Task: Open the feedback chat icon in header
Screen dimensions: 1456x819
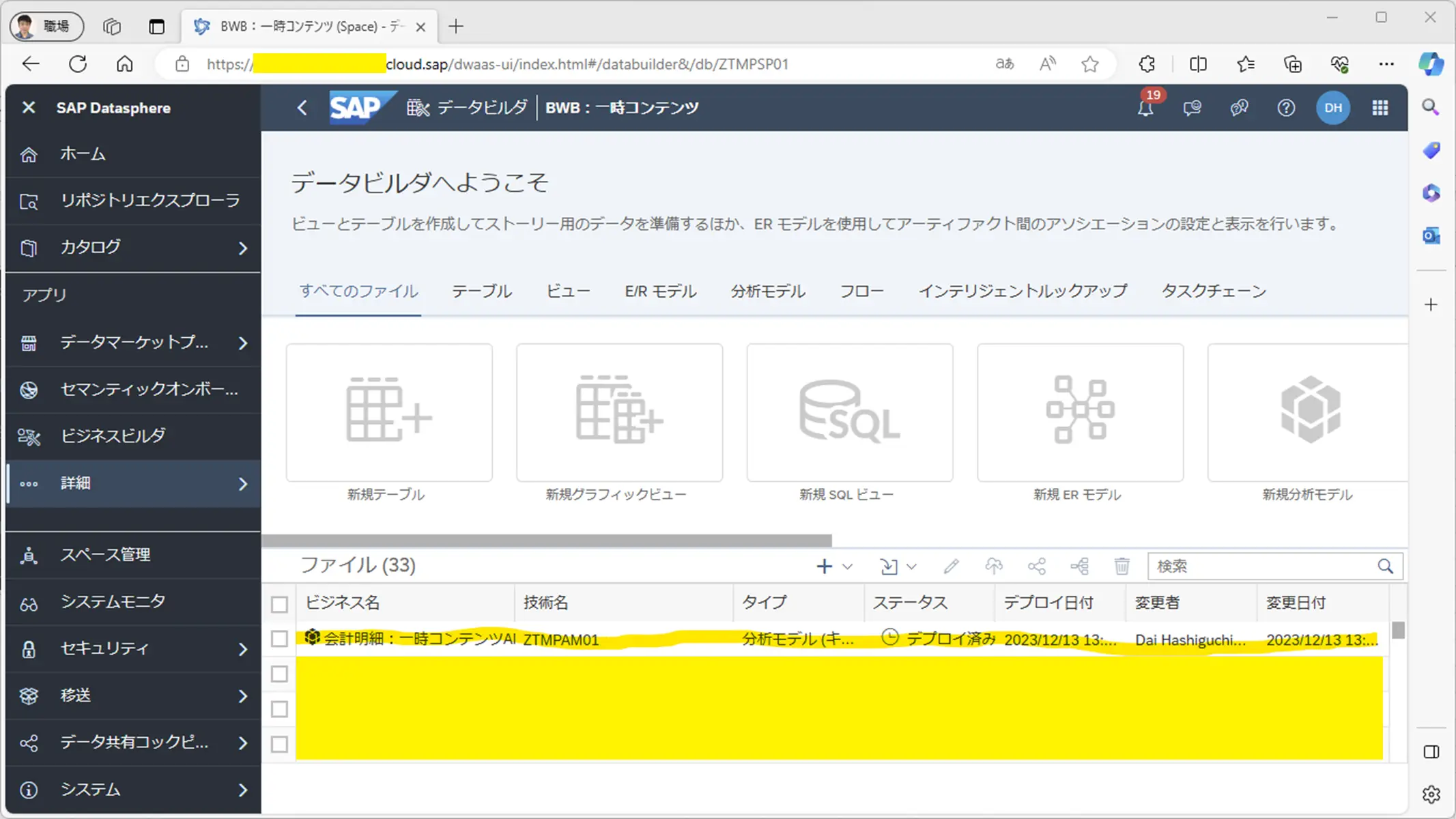Action: click(1193, 108)
